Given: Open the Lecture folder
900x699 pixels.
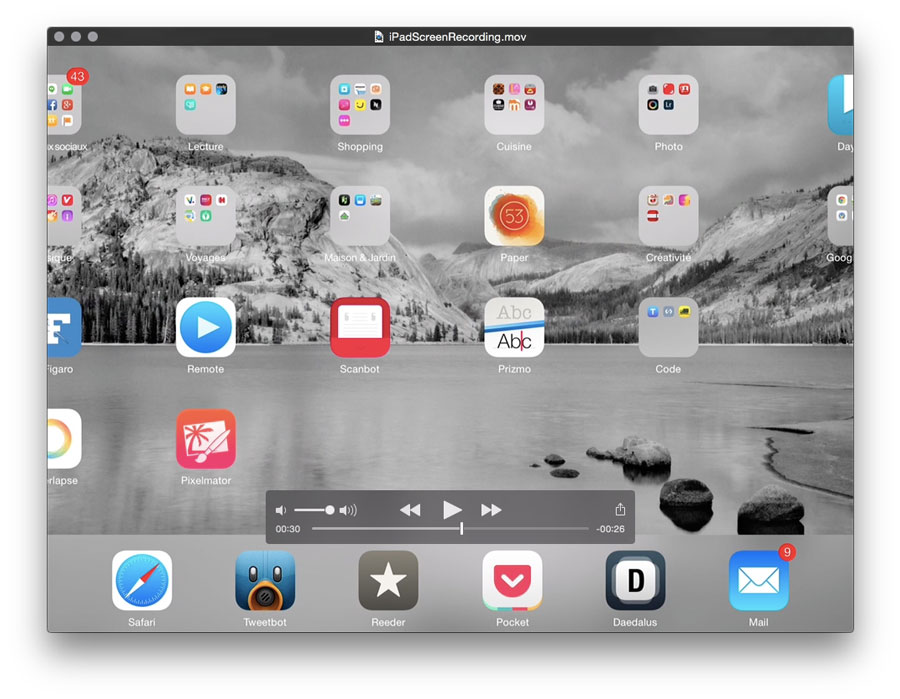Looking at the screenshot, I should 205,104.
